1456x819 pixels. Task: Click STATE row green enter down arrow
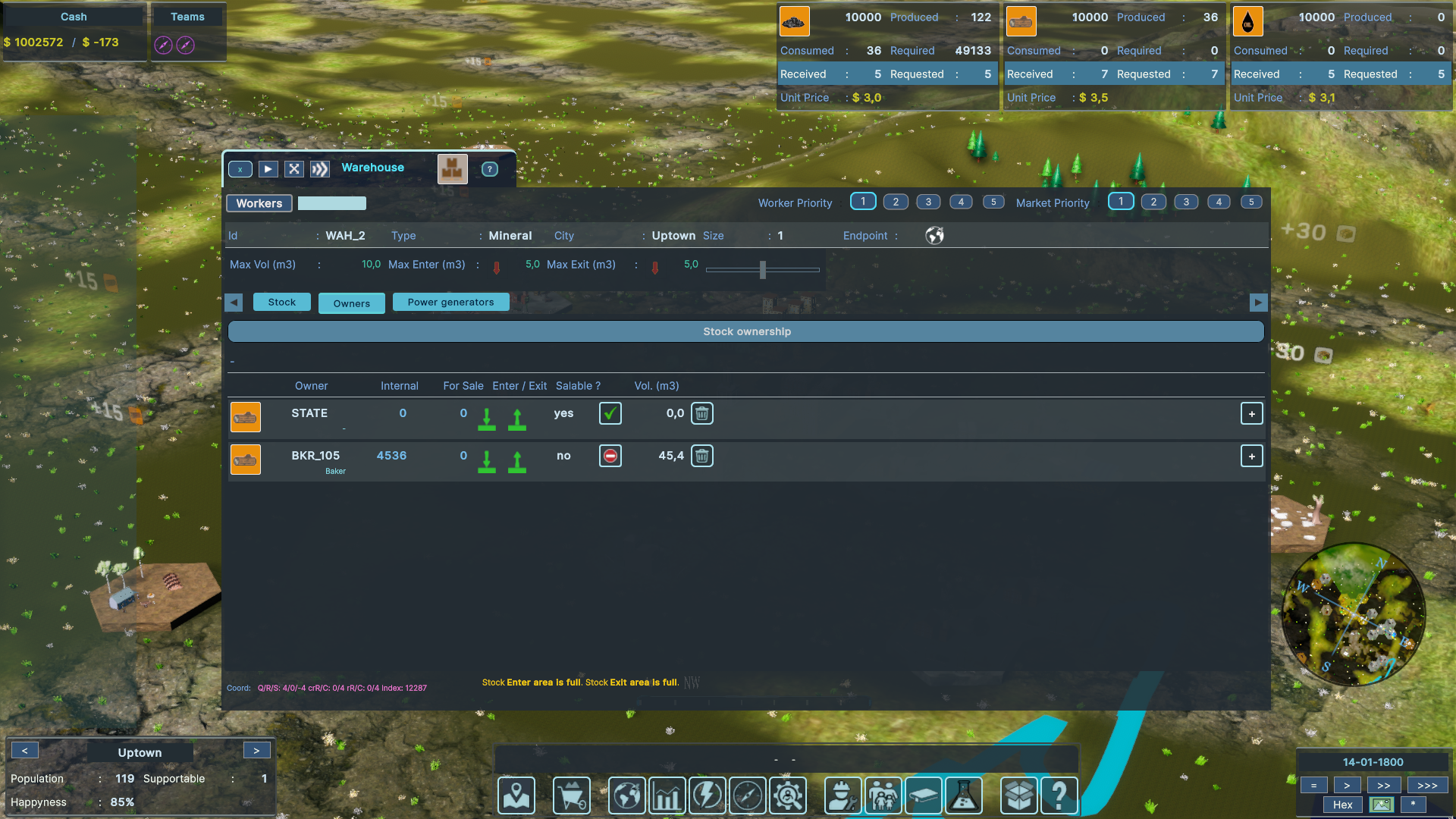pyautogui.click(x=487, y=419)
